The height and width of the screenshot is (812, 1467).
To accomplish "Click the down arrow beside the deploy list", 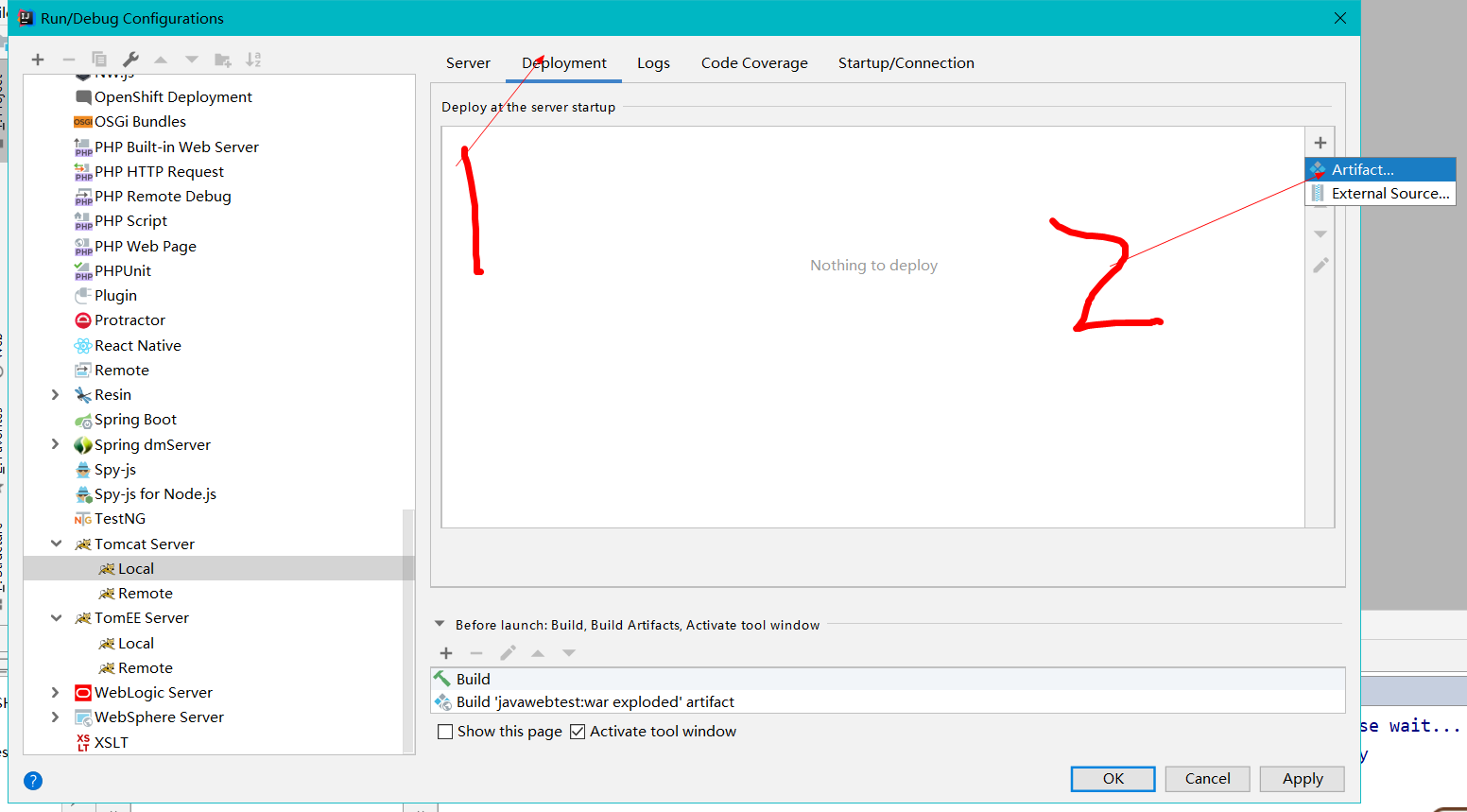I will pos(1320,233).
